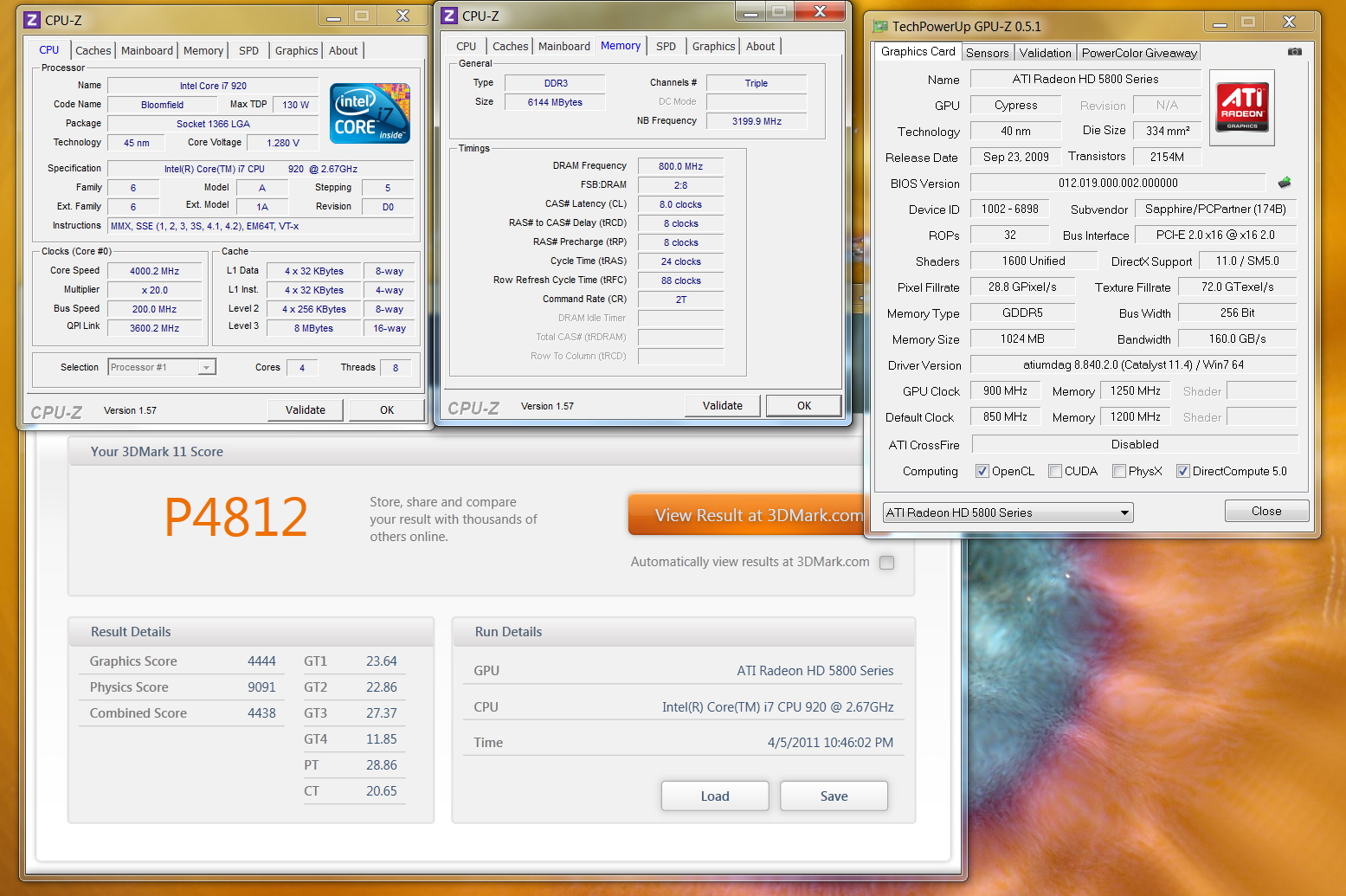
Task: Toggle the OpenCL checkbox in GPU-Z
Action: pyautogui.click(x=982, y=471)
